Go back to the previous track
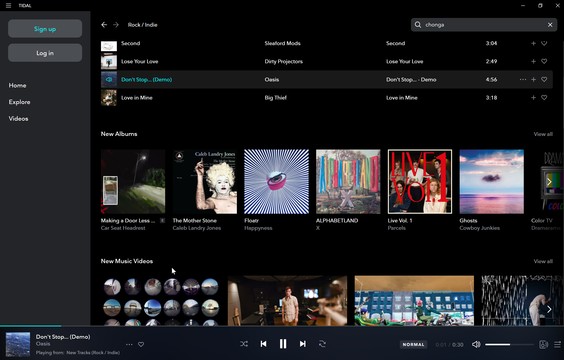 (x=263, y=344)
